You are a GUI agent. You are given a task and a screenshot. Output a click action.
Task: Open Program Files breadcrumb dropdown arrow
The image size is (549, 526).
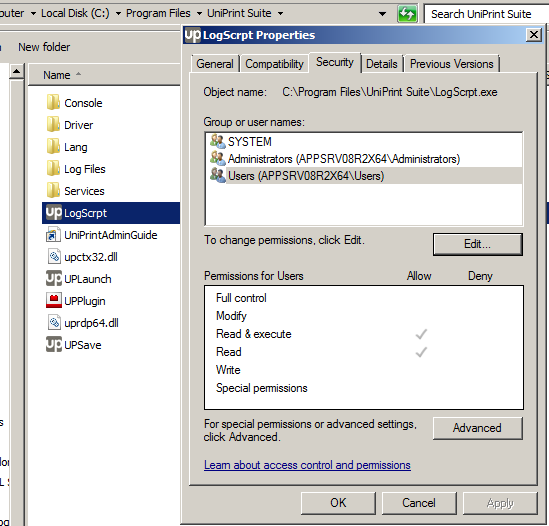coord(199,14)
